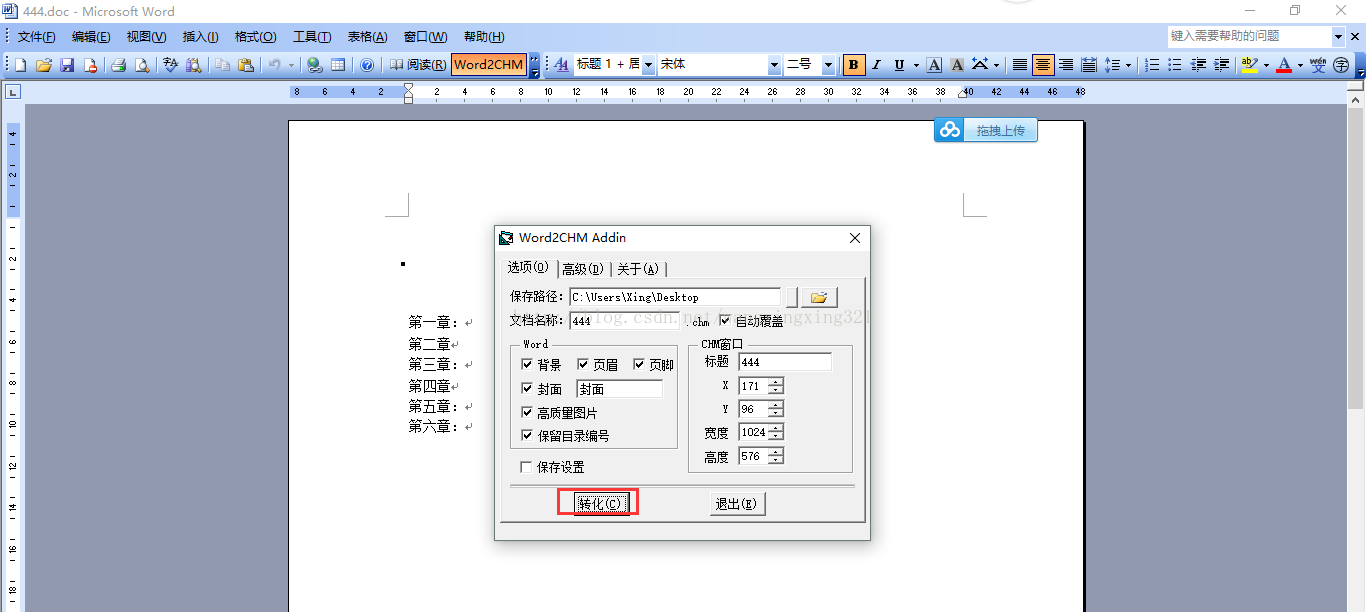Apply bulleted list formatting
Viewport: 1366px width, 612px height.
click(1175, 65)
